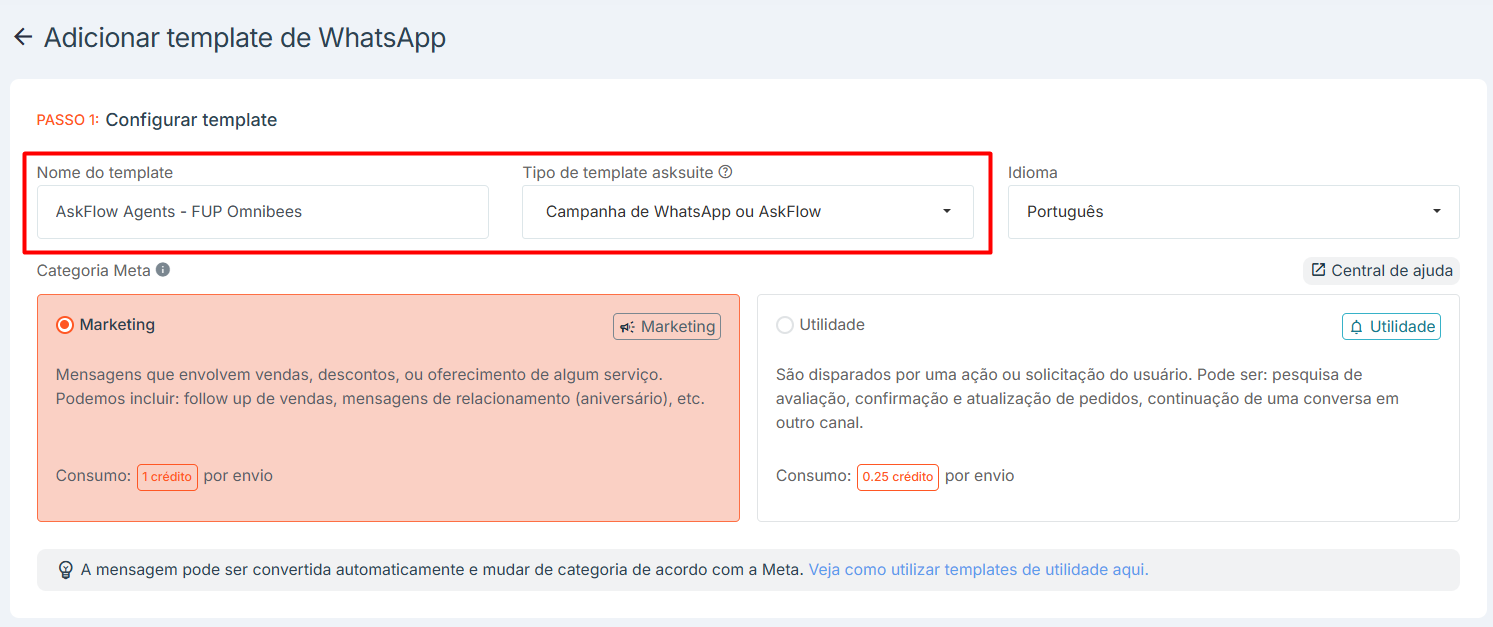Screen dimensions: 1493x627
Task: Click the Adicionar template de WhatsApp title
Action: 245,38
